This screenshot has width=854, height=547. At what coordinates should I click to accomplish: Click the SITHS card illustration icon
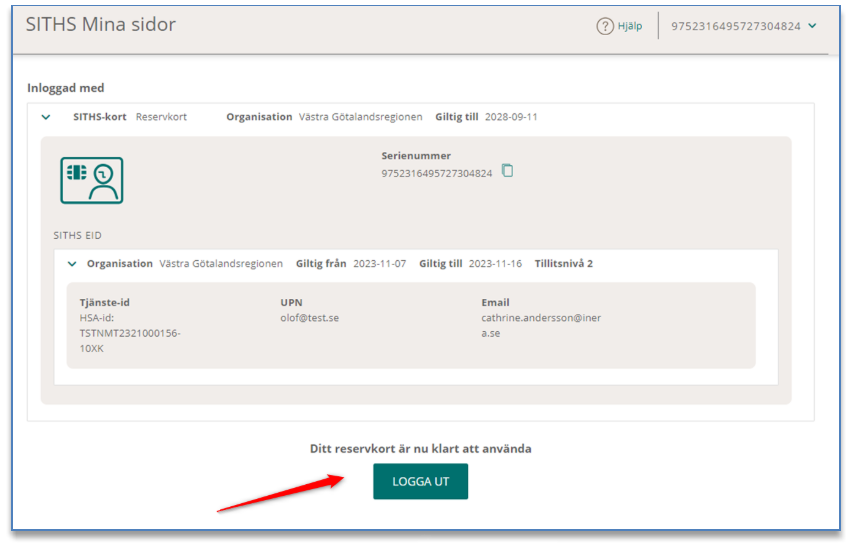coord(91,180)
